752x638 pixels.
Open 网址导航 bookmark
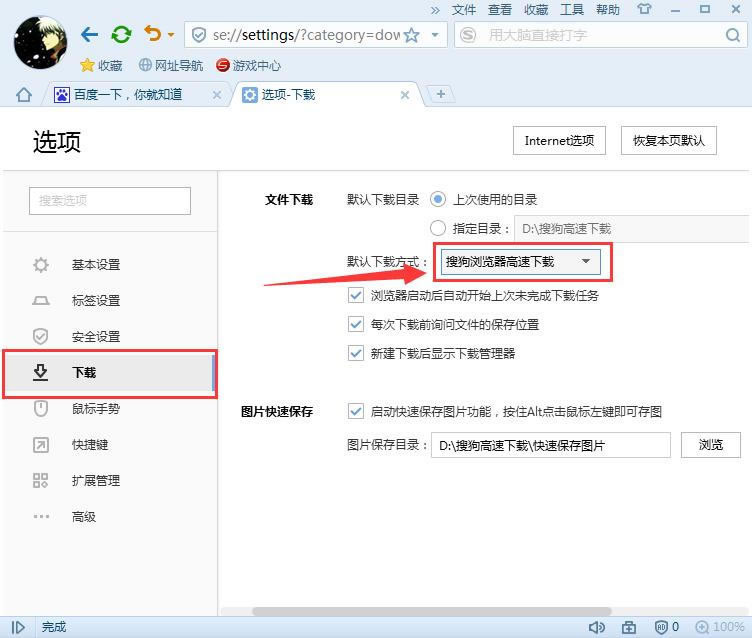[x=171, y=65]
